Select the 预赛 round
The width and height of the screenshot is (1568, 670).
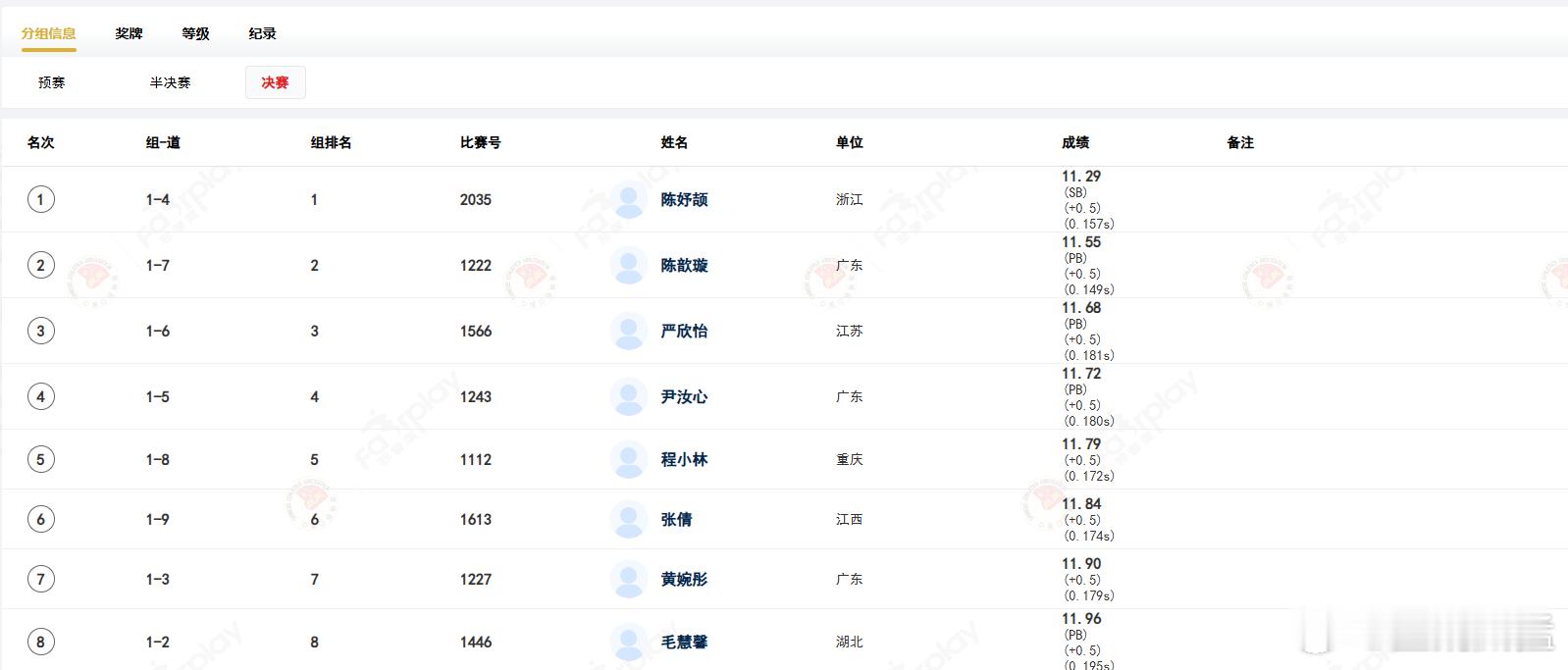(51, 82)
